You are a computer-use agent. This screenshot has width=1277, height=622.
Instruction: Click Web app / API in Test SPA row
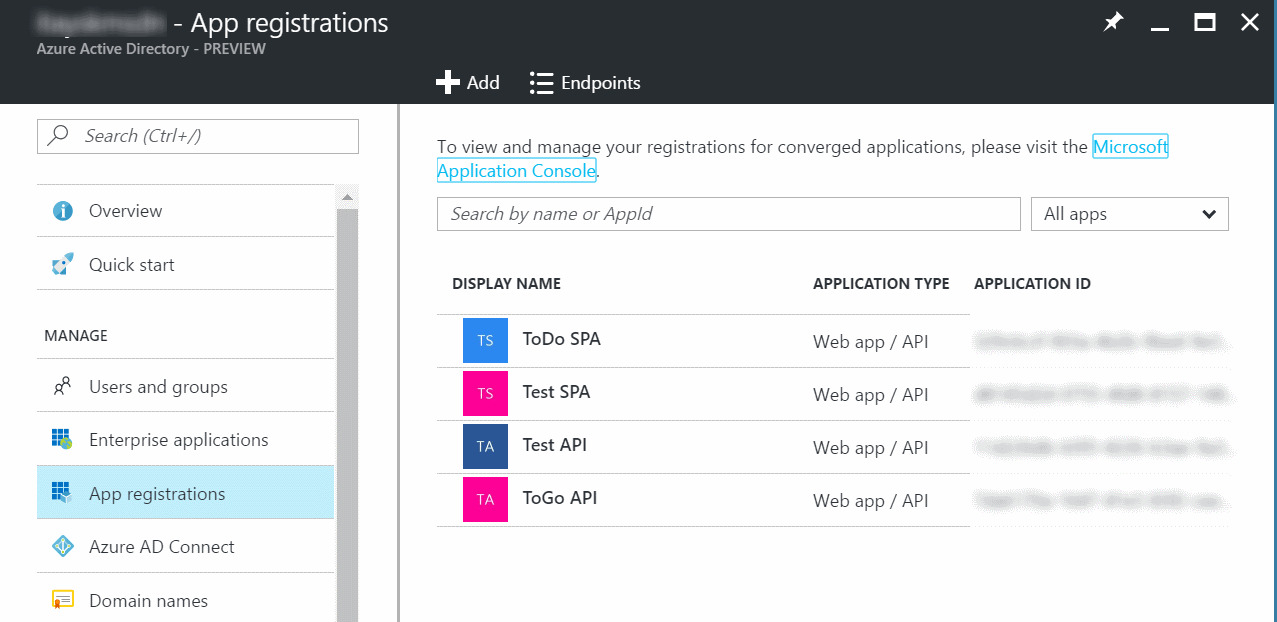[x=871, y=395]
